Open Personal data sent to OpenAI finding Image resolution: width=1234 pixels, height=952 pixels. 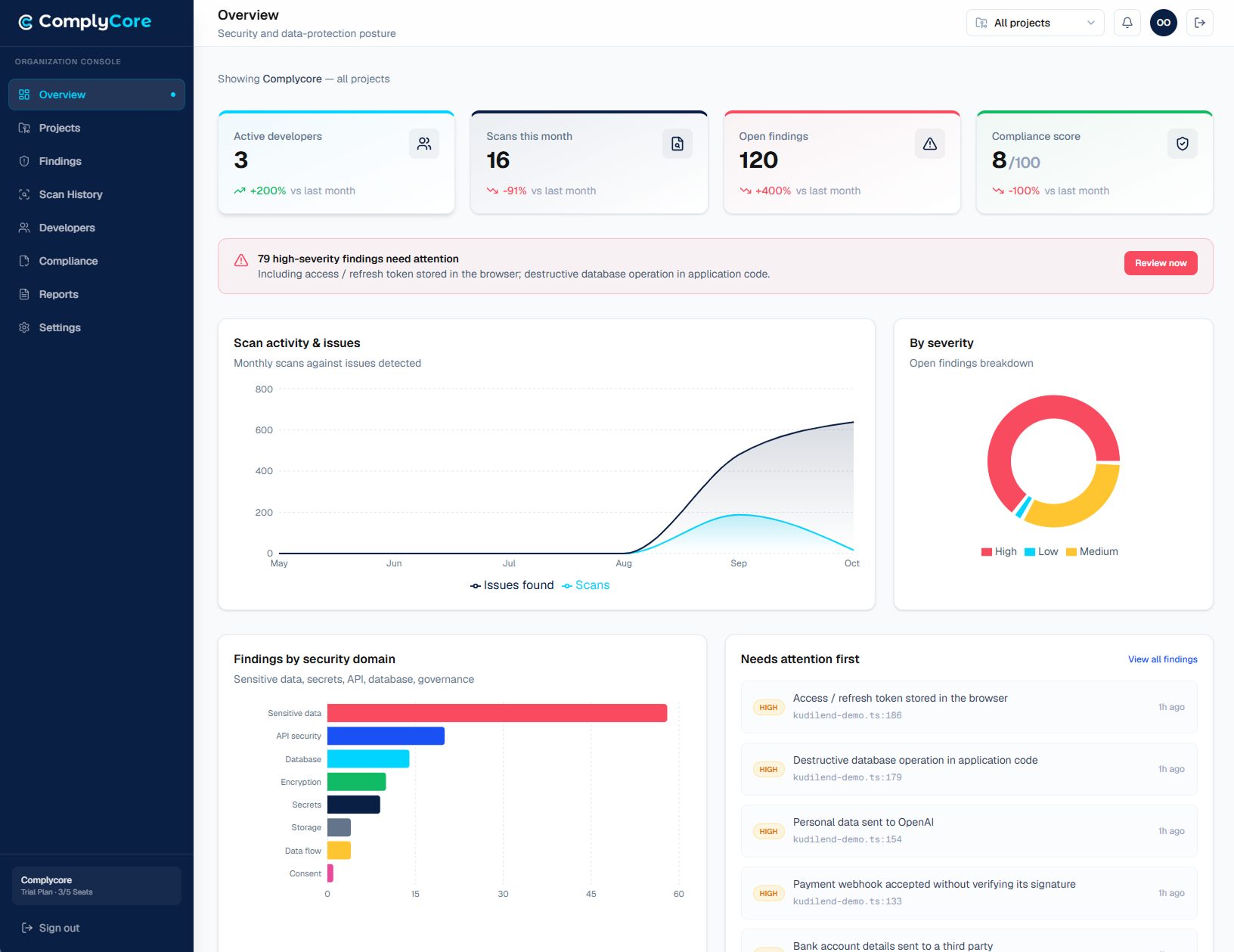pyautogui.click(x=969, y=831)
